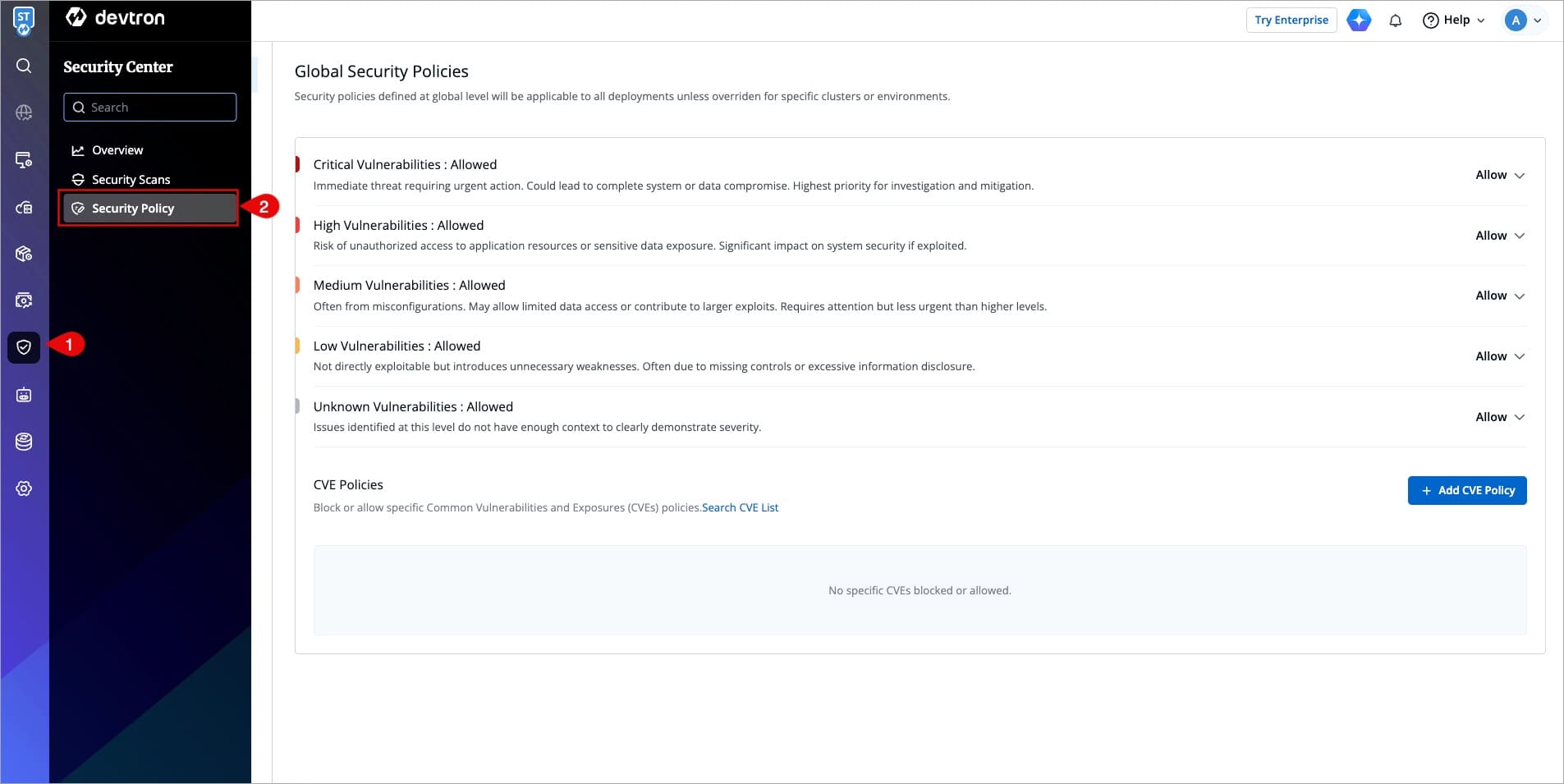Screen dimensions: 1564x784
Task: Click the blue sparkle AI icon
Action: pos(1359,21)
